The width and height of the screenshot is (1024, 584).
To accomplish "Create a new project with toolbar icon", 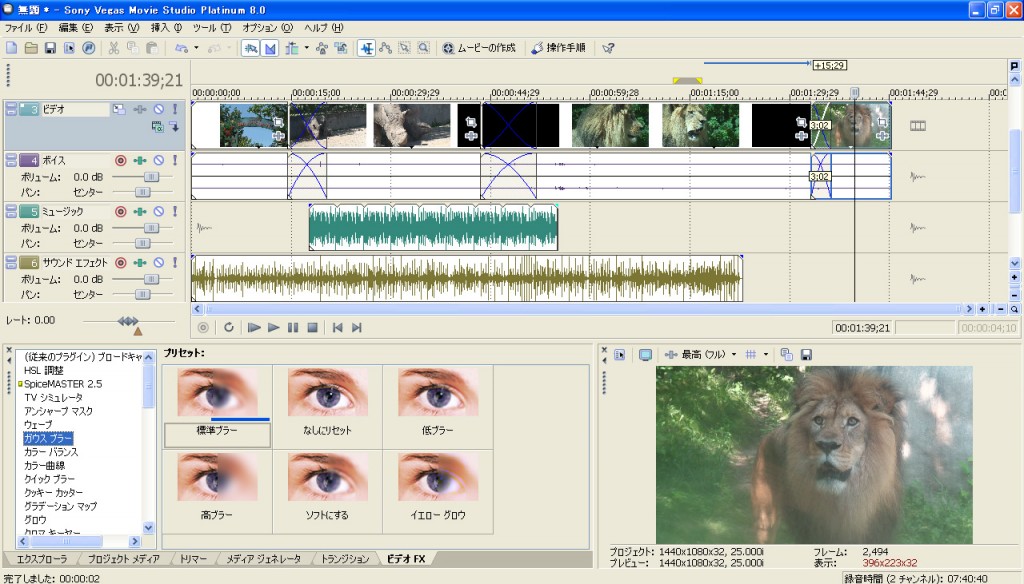I will pos(12,48).
